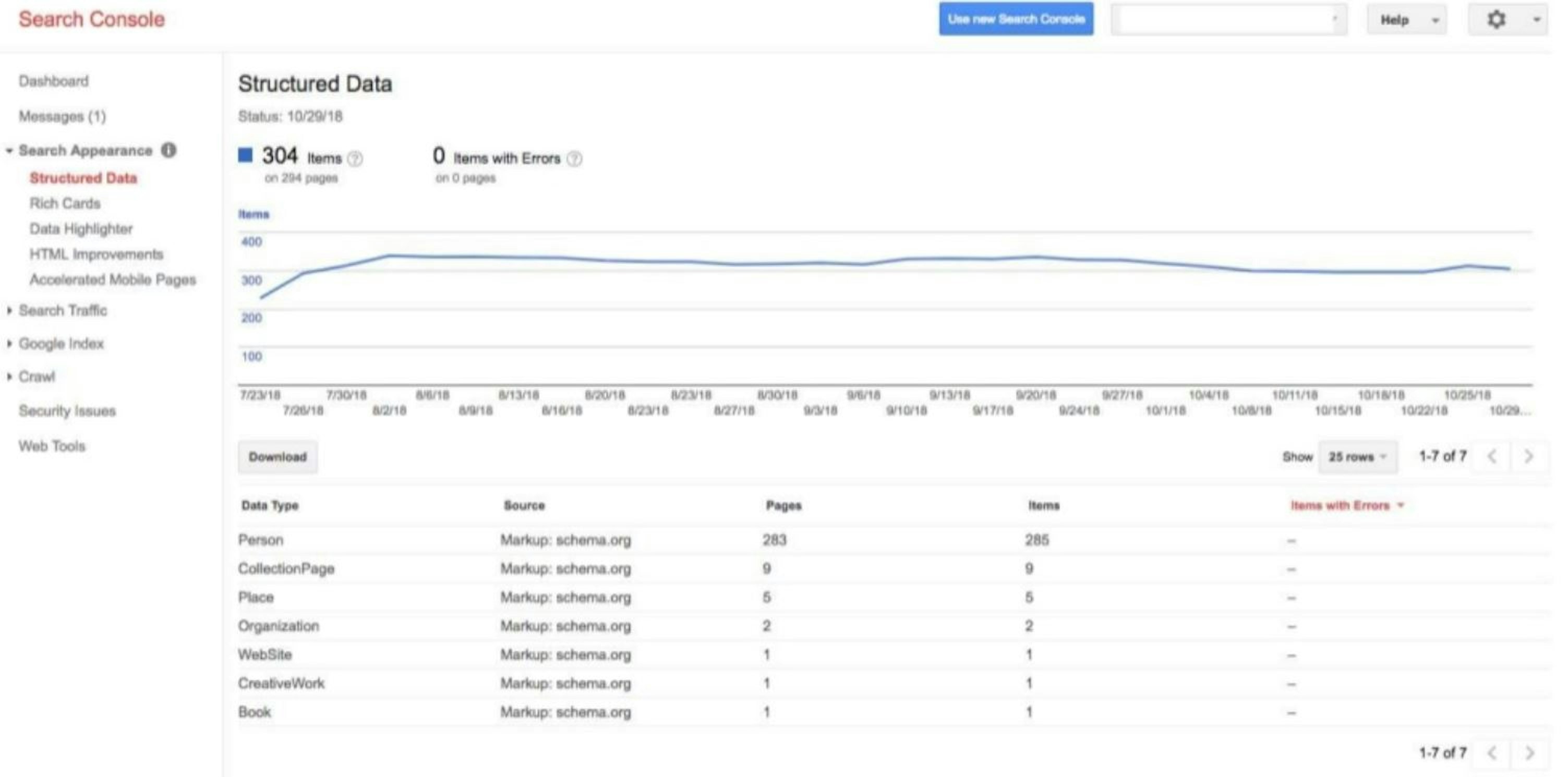
Task: Go to previous page arrow above table
Action: (x=1492, y=456)
